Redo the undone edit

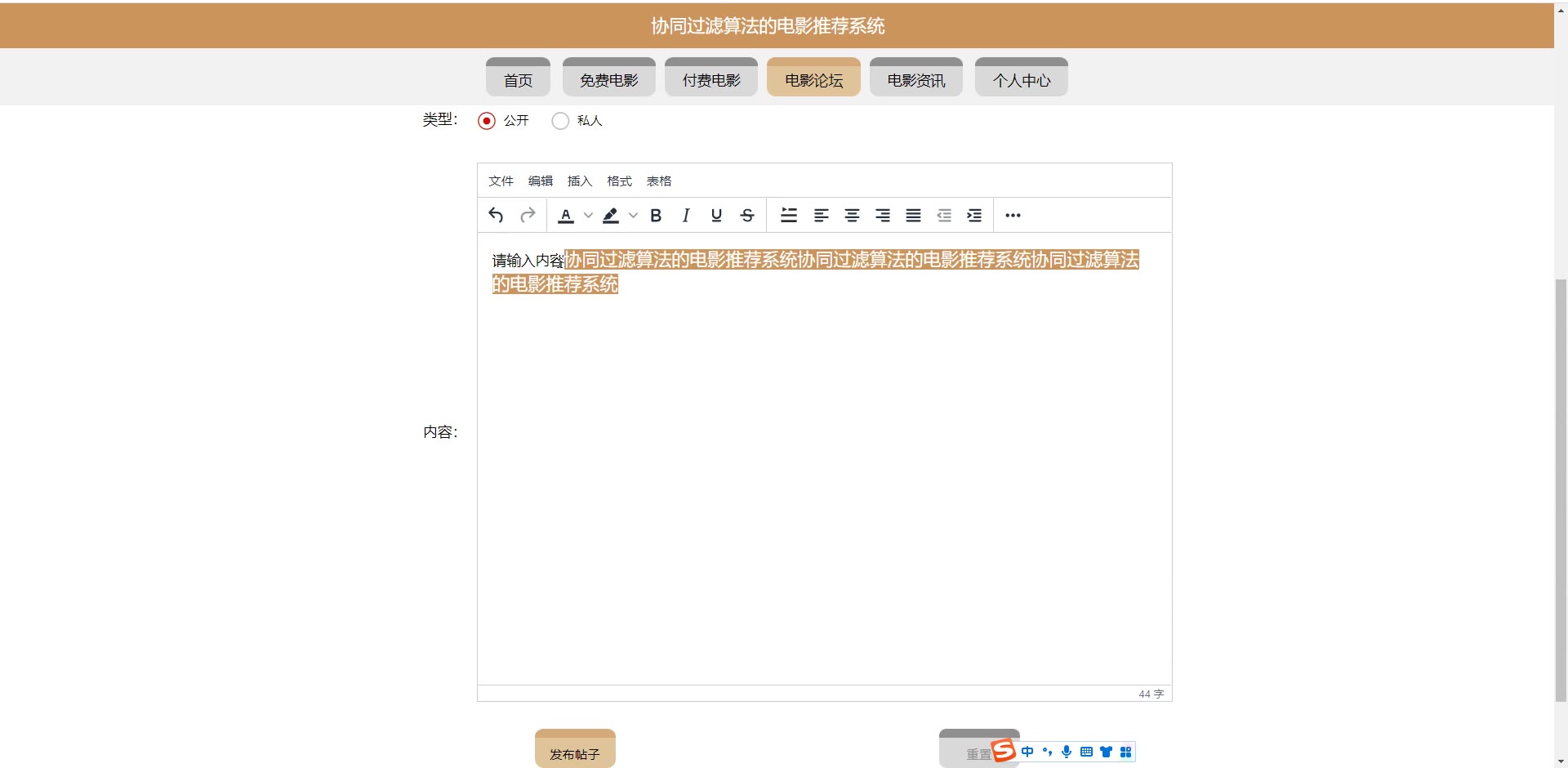click(x=528, y=215)
